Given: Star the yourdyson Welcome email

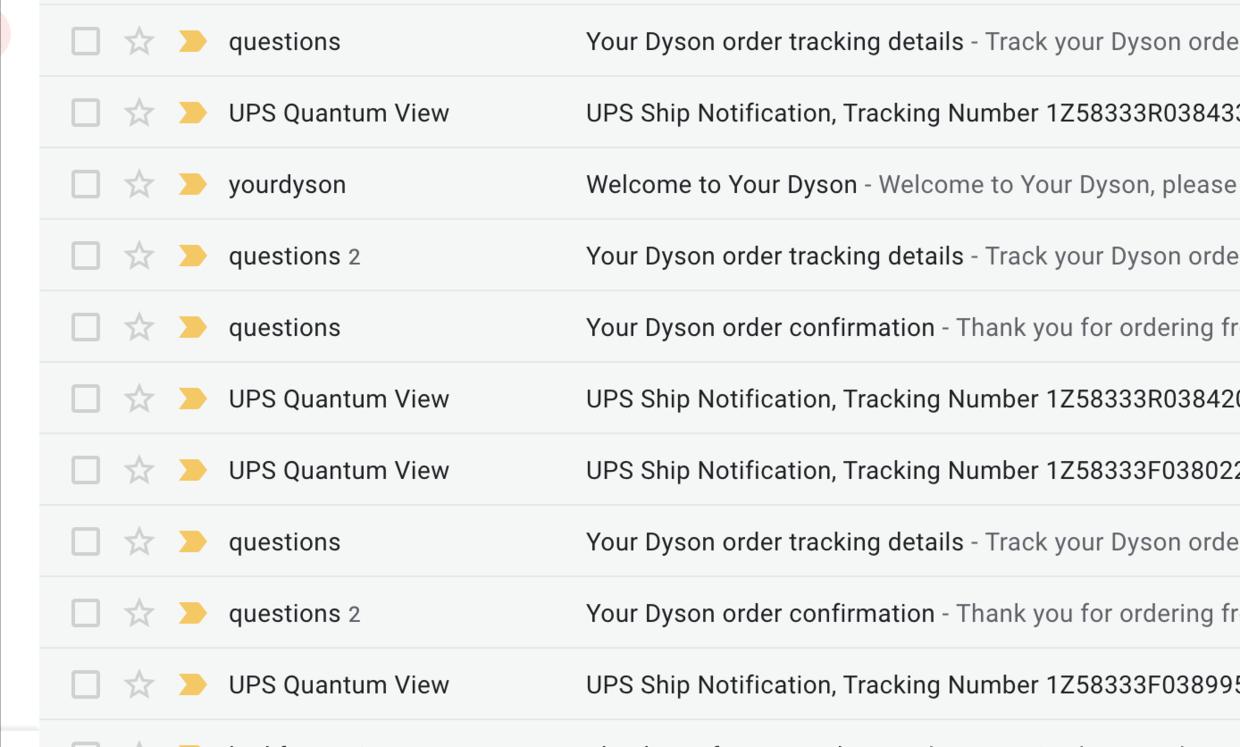Looking at the screenshot, I should [139, 185].
